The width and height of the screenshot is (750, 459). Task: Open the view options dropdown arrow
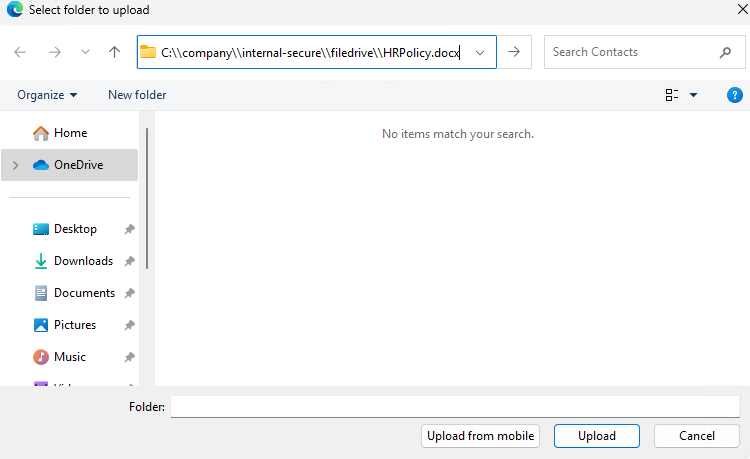pos(693,95)
